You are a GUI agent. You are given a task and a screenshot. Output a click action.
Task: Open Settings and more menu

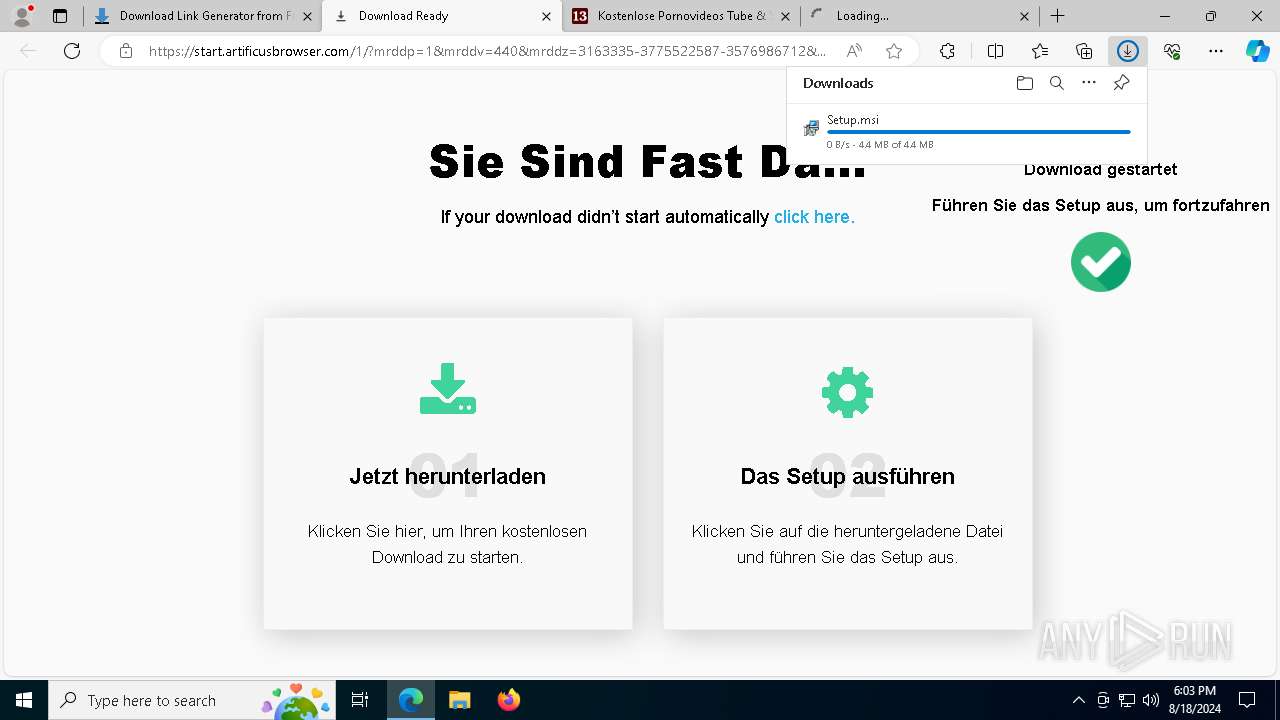(1216, 51)
